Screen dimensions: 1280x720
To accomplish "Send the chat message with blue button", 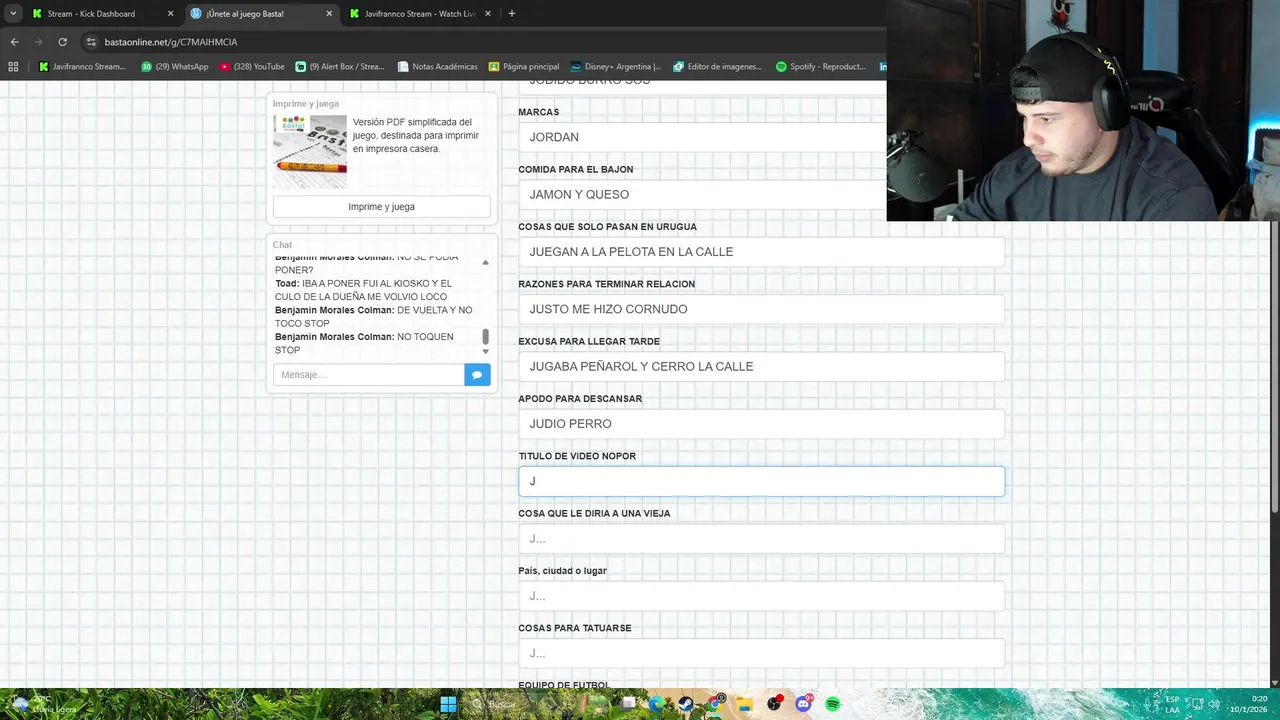I will point(477,375).
